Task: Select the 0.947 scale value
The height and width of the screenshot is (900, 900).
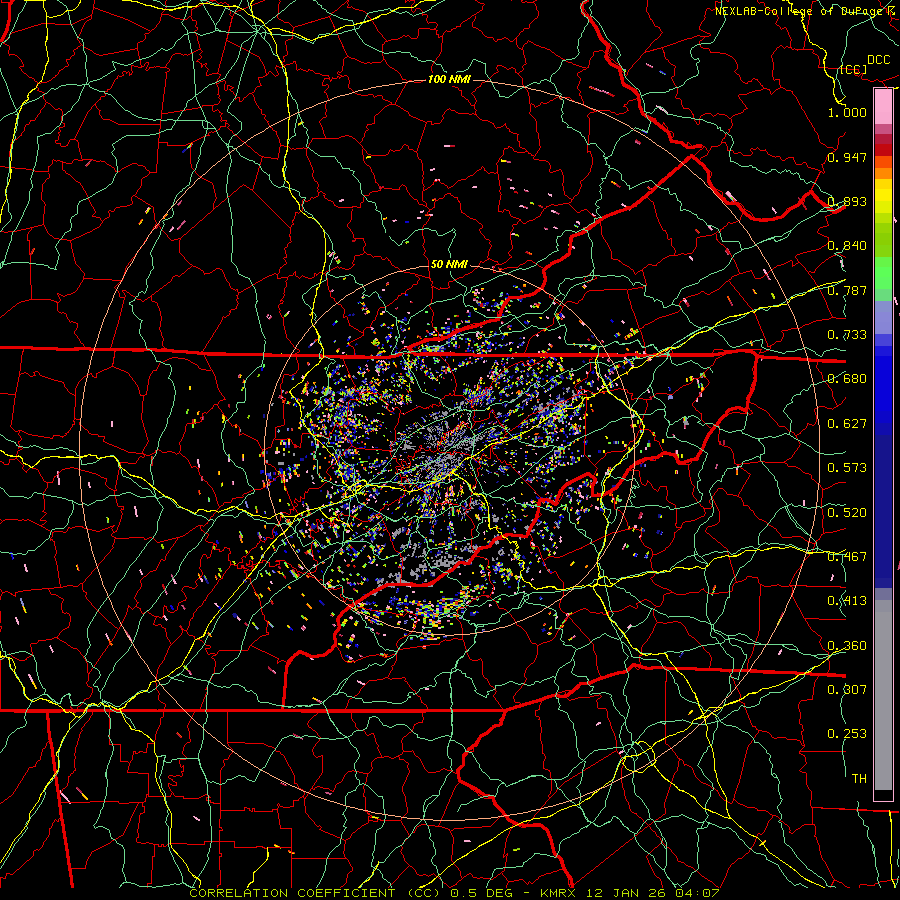Action: [x=847, y=157]
